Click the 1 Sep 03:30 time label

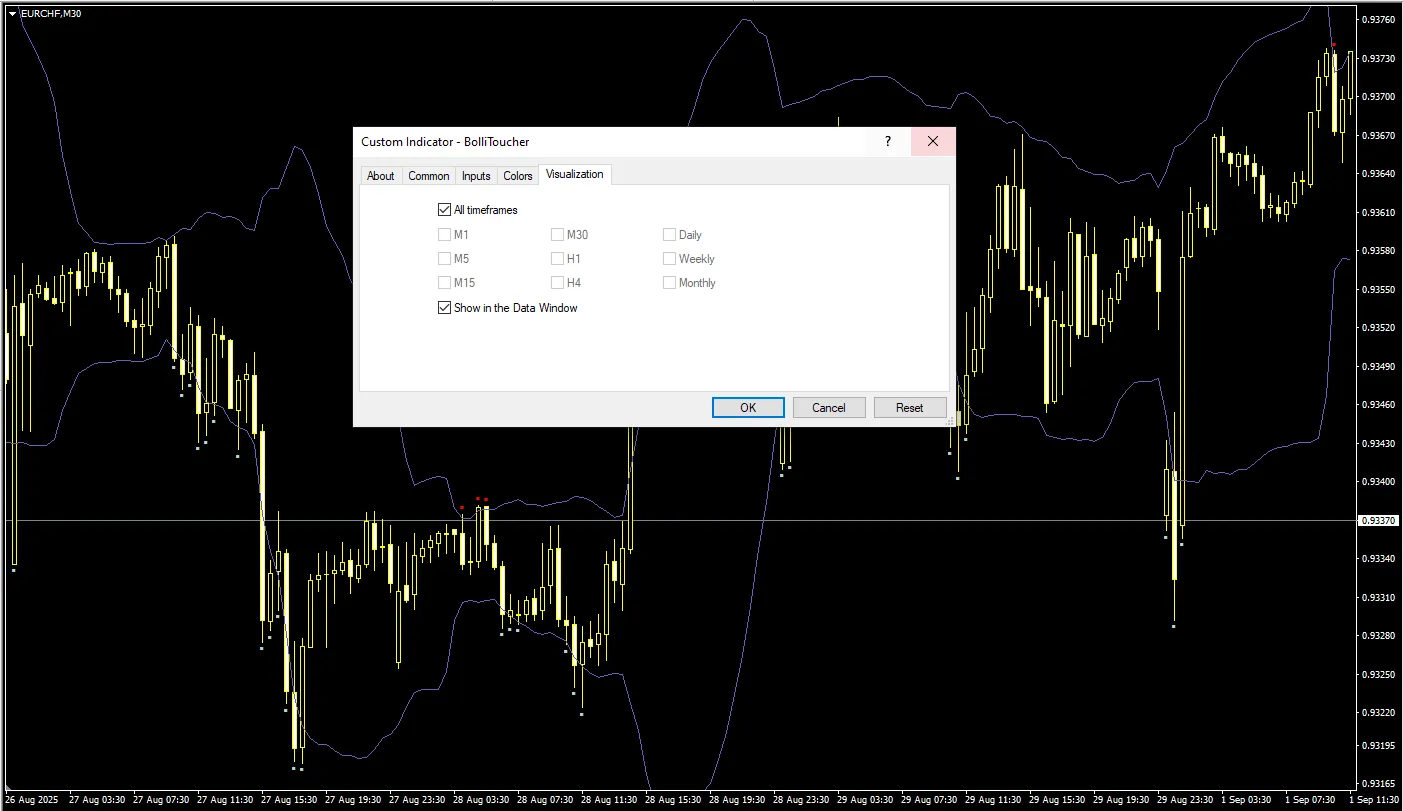(x=1247, y=801)
